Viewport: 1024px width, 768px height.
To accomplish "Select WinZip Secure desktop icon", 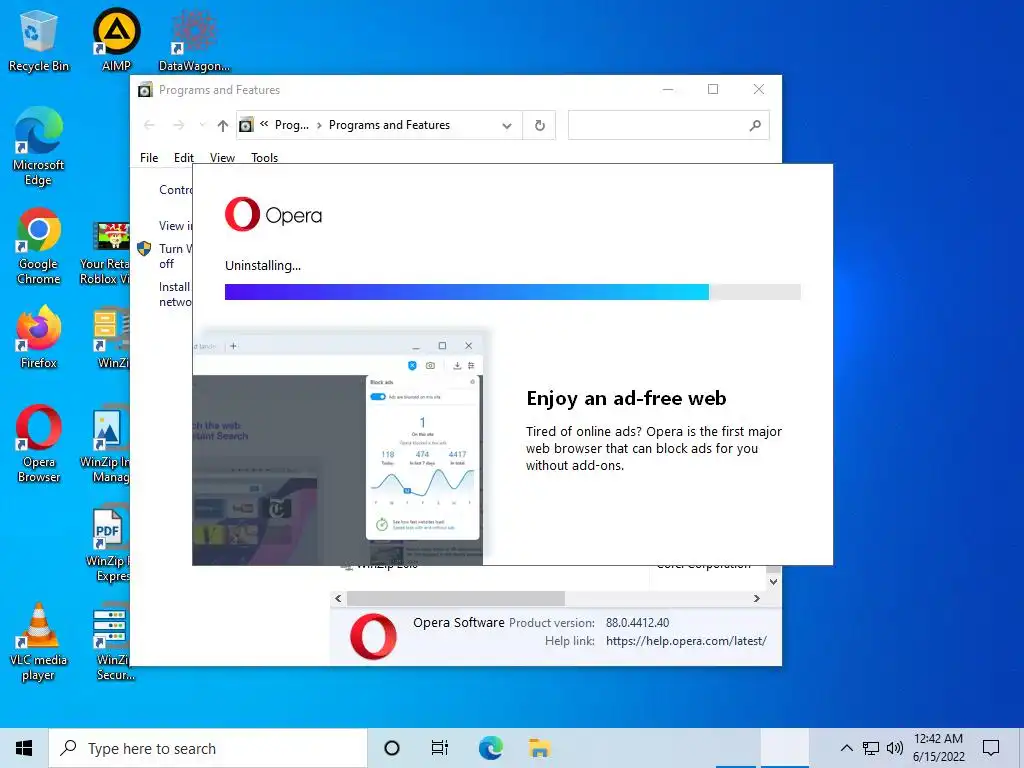I will tap(111, 643).
